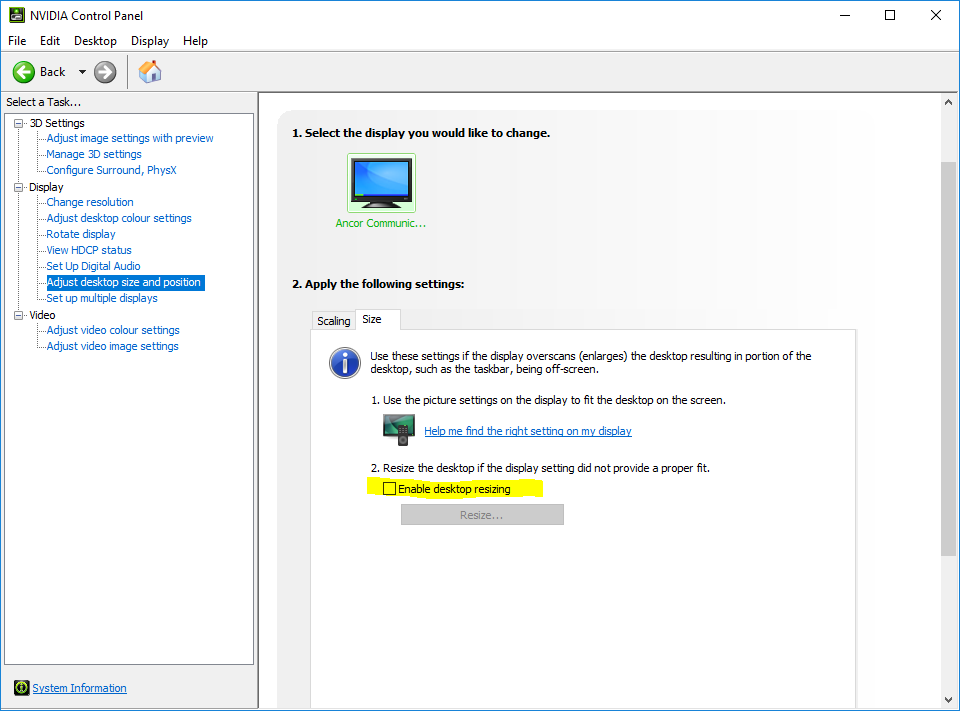
Task: Collapse the Display tree node
Action: pos(19,187)
